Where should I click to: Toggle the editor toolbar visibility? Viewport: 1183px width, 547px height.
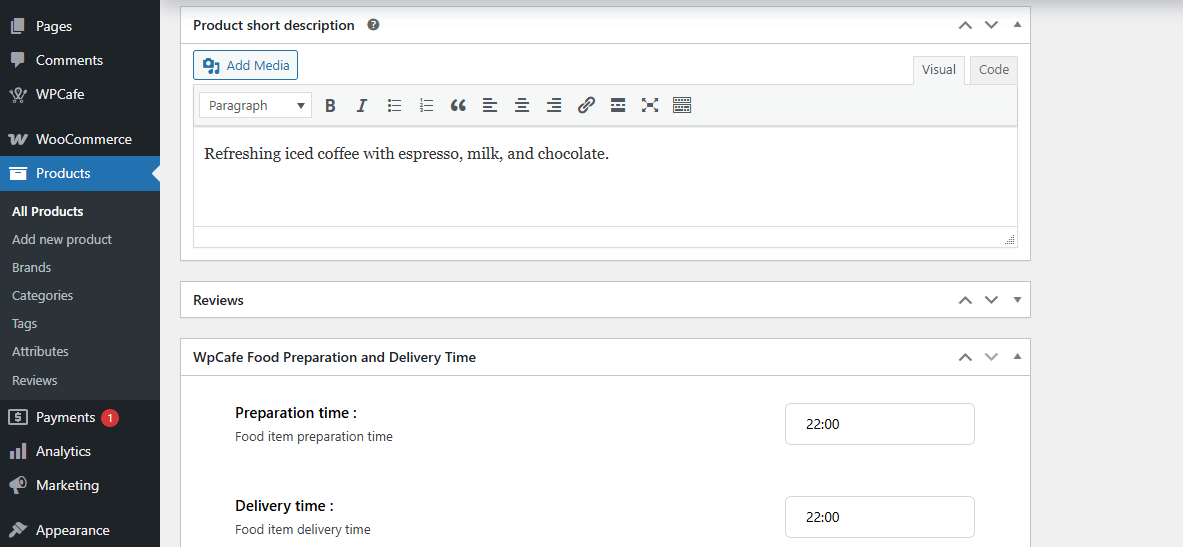coord(682,105)
